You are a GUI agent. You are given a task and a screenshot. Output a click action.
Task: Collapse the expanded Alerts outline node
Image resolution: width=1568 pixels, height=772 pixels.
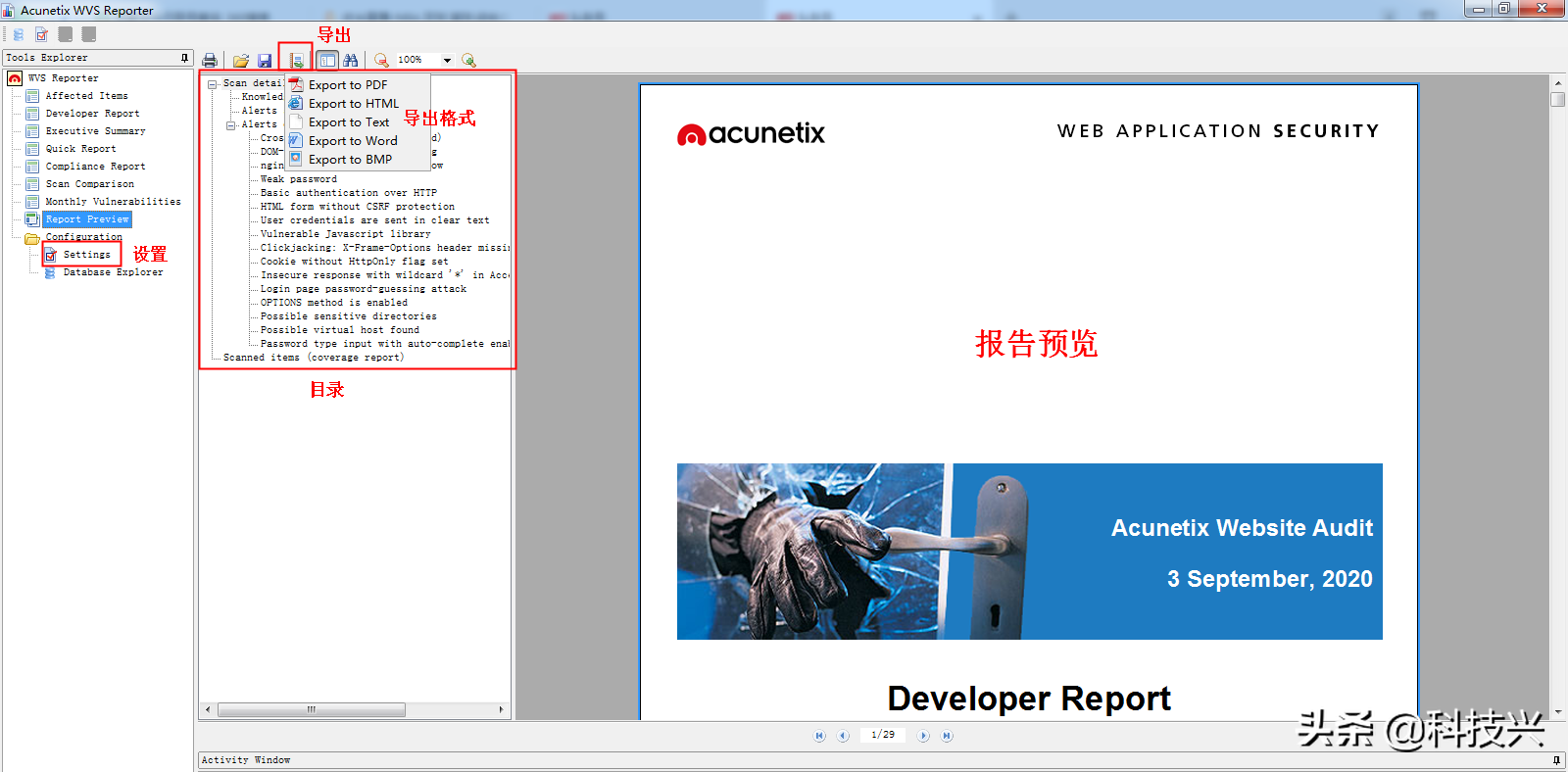tap(231, 125)
